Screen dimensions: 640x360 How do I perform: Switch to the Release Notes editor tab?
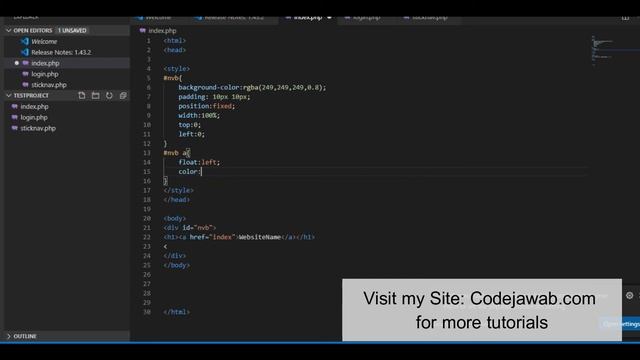coord(234,18)
